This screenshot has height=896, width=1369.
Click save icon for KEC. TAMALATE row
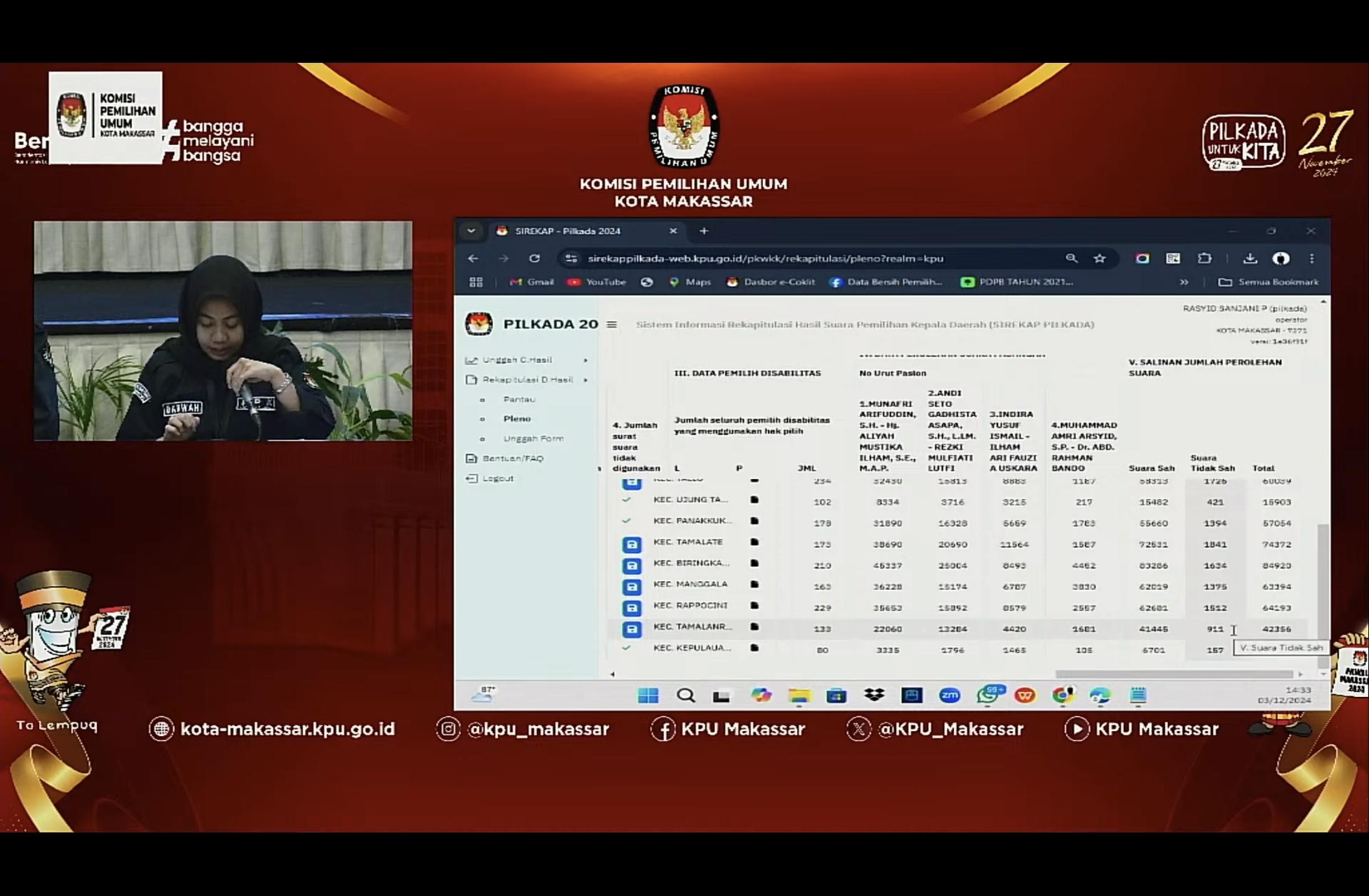pyautogui.click(x=632, y=545)
